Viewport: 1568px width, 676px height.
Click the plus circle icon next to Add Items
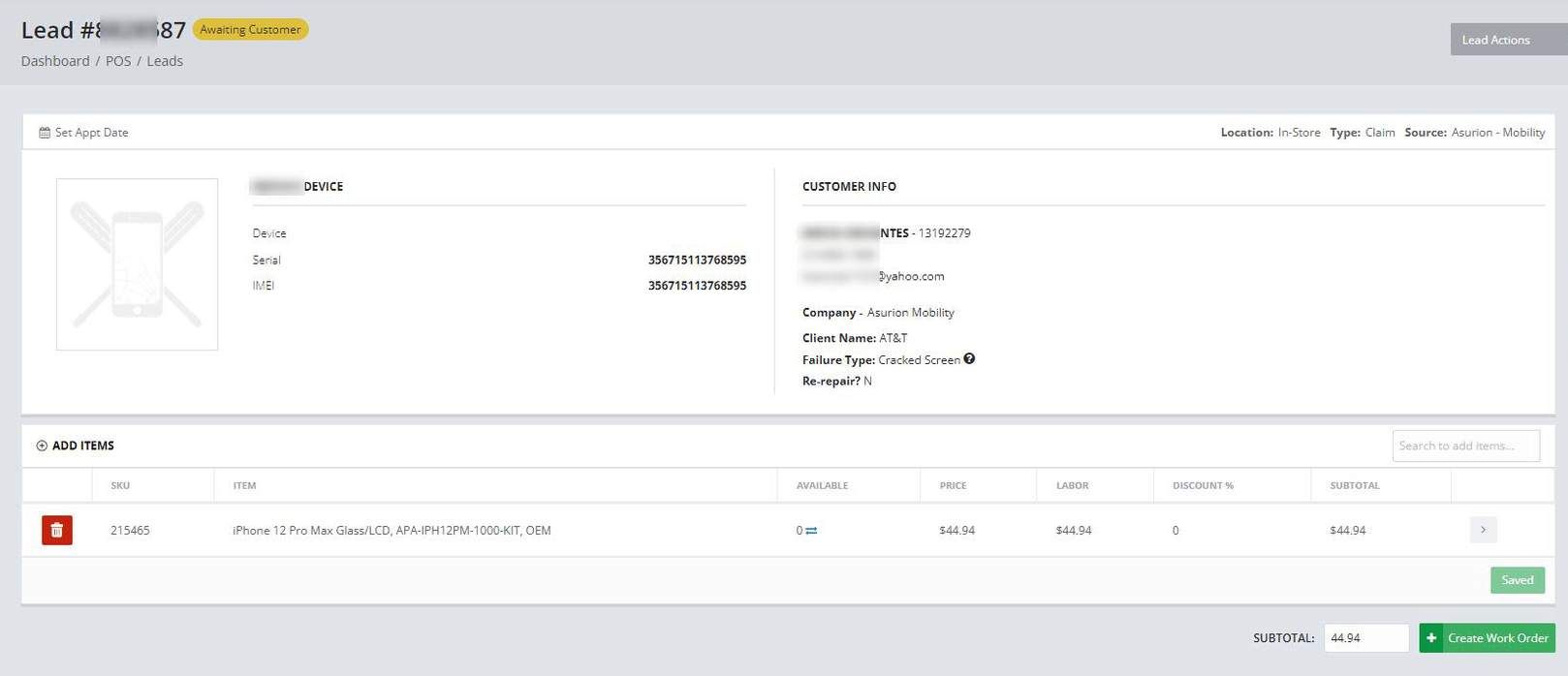(x=42, y=446)
